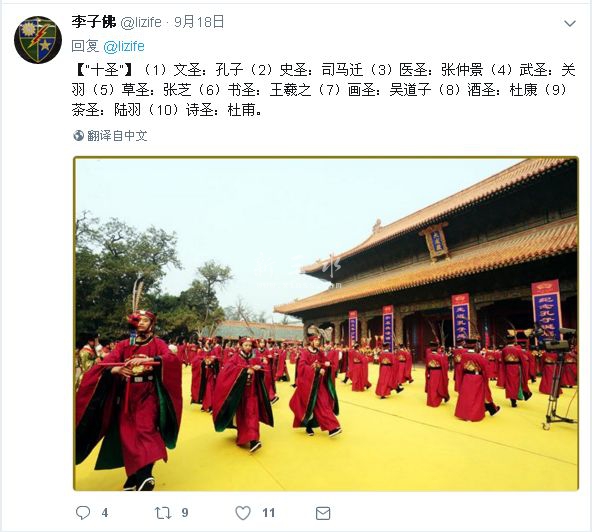This screenshot has width=592, height=532.
Task: Like the tweet with the heart icon
Action: [x=243, y=513]
